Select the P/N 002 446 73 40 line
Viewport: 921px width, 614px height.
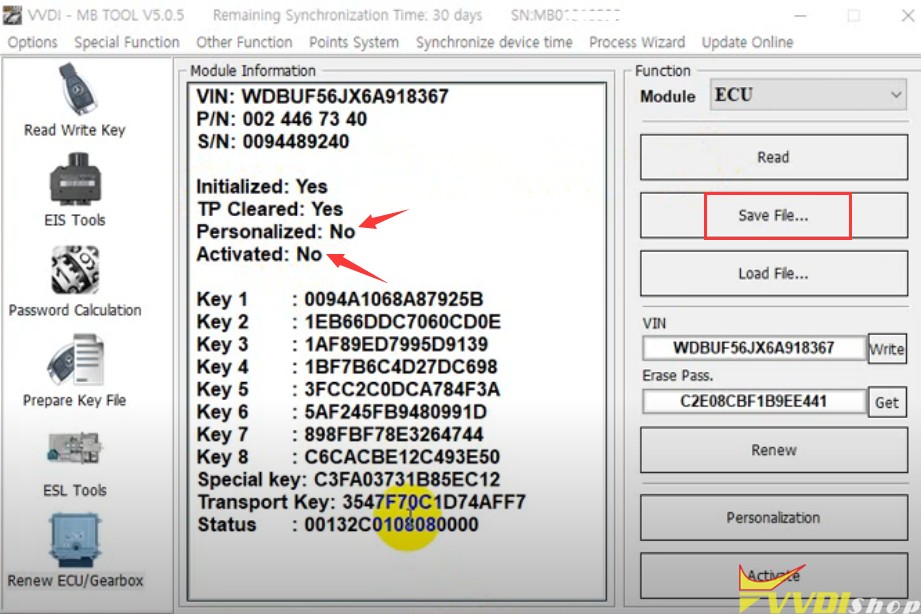point(281,119)
